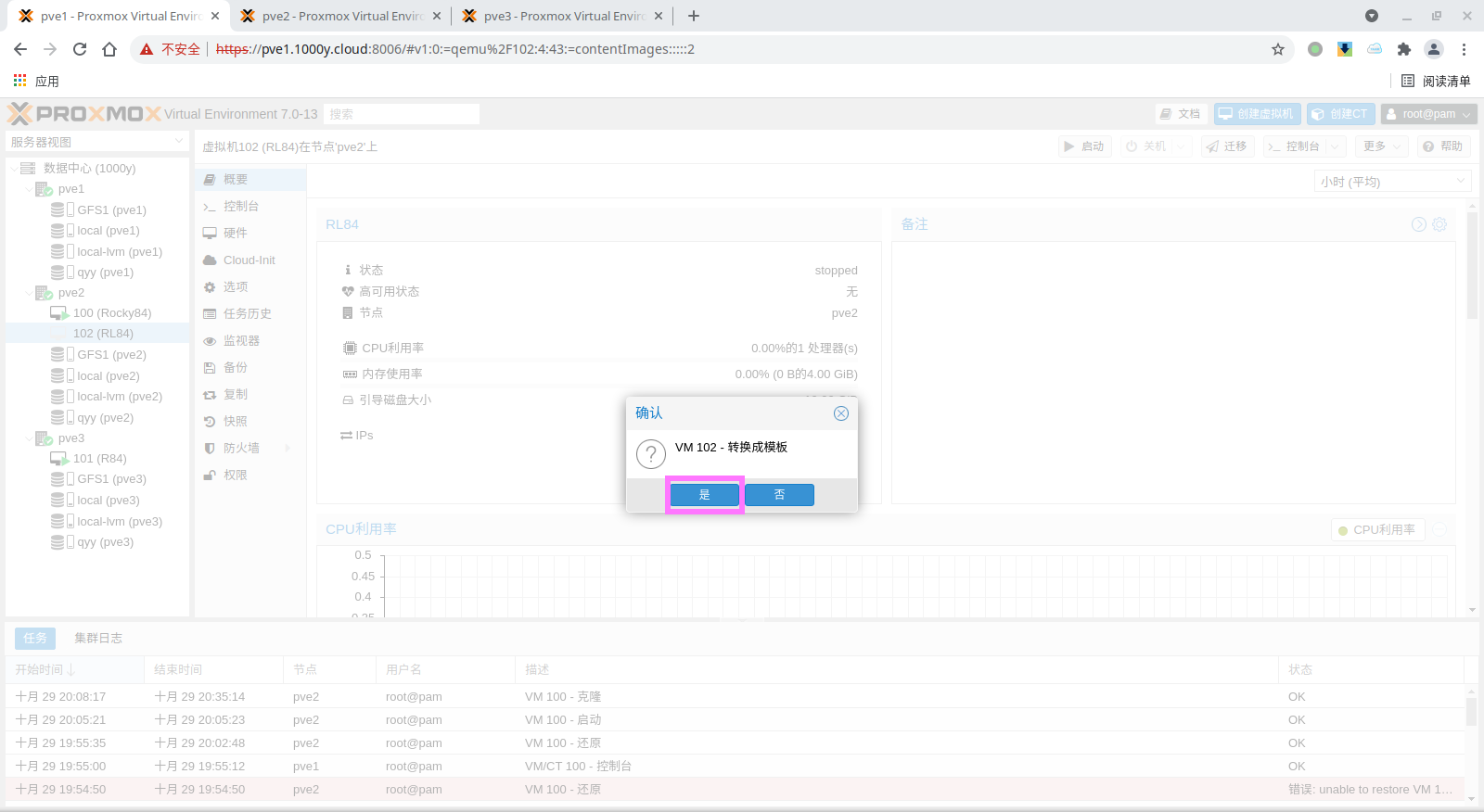
Task: Click the 否 button to cancel conversion
Action: 779,495
